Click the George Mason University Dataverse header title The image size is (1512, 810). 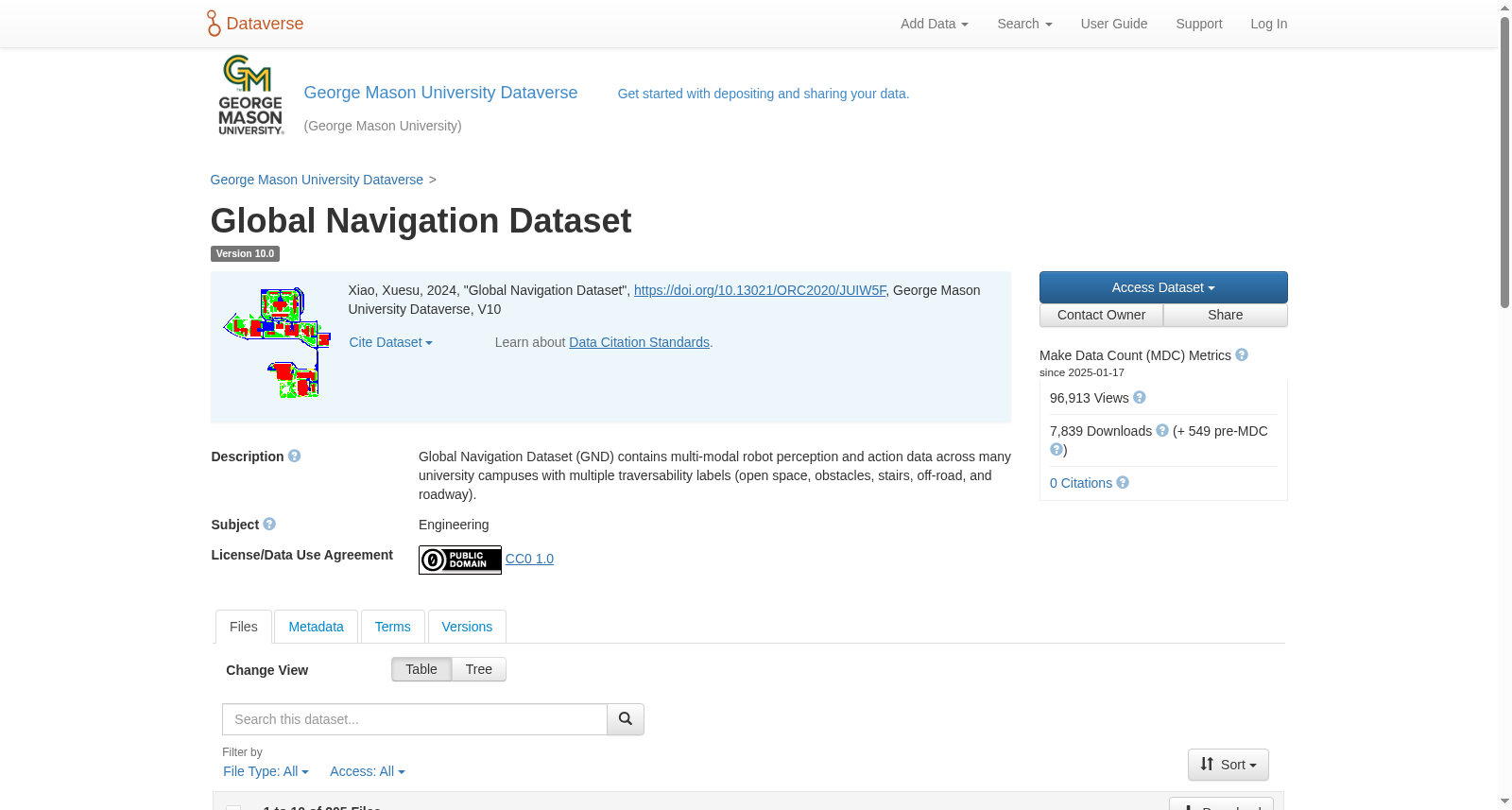point(440,93)
